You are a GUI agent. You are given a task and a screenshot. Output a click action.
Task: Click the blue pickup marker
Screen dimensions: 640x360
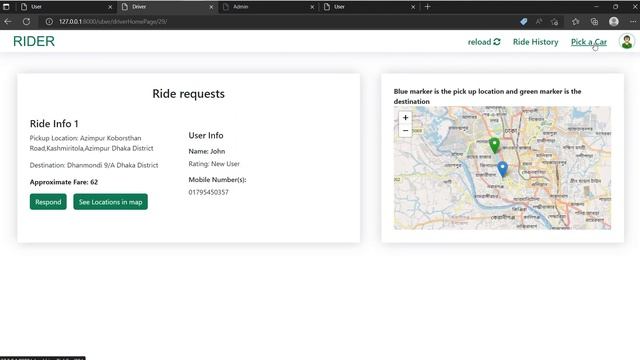pyautogui.click(x=502, y=169)
